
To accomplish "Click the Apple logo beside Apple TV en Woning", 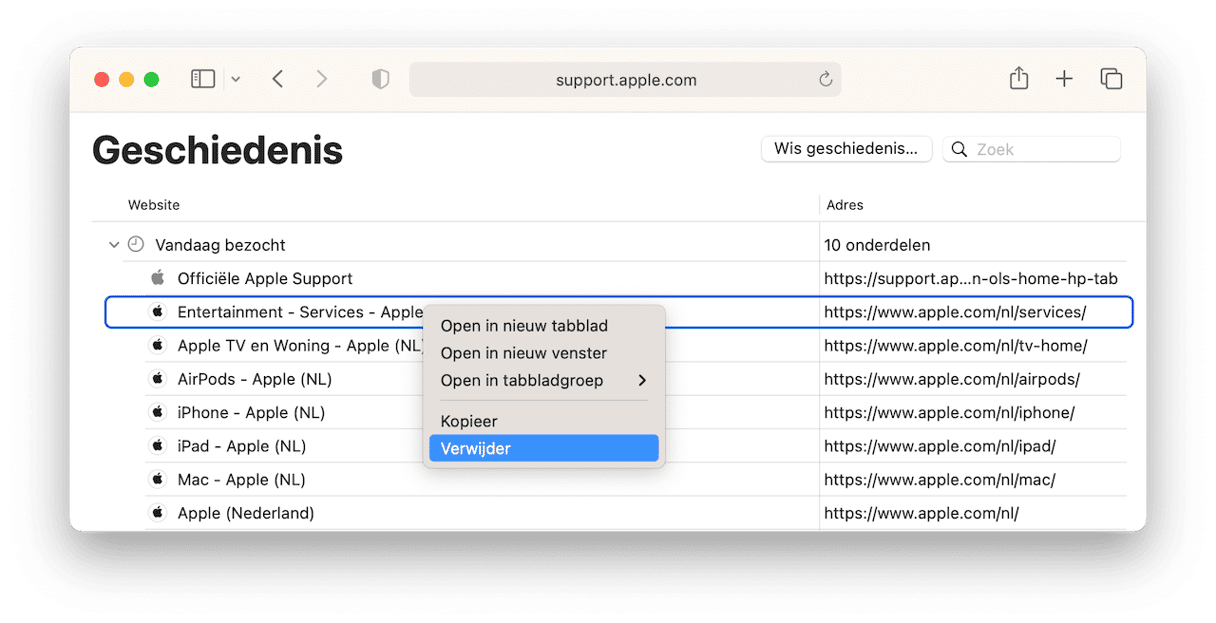I will point(157,345).
